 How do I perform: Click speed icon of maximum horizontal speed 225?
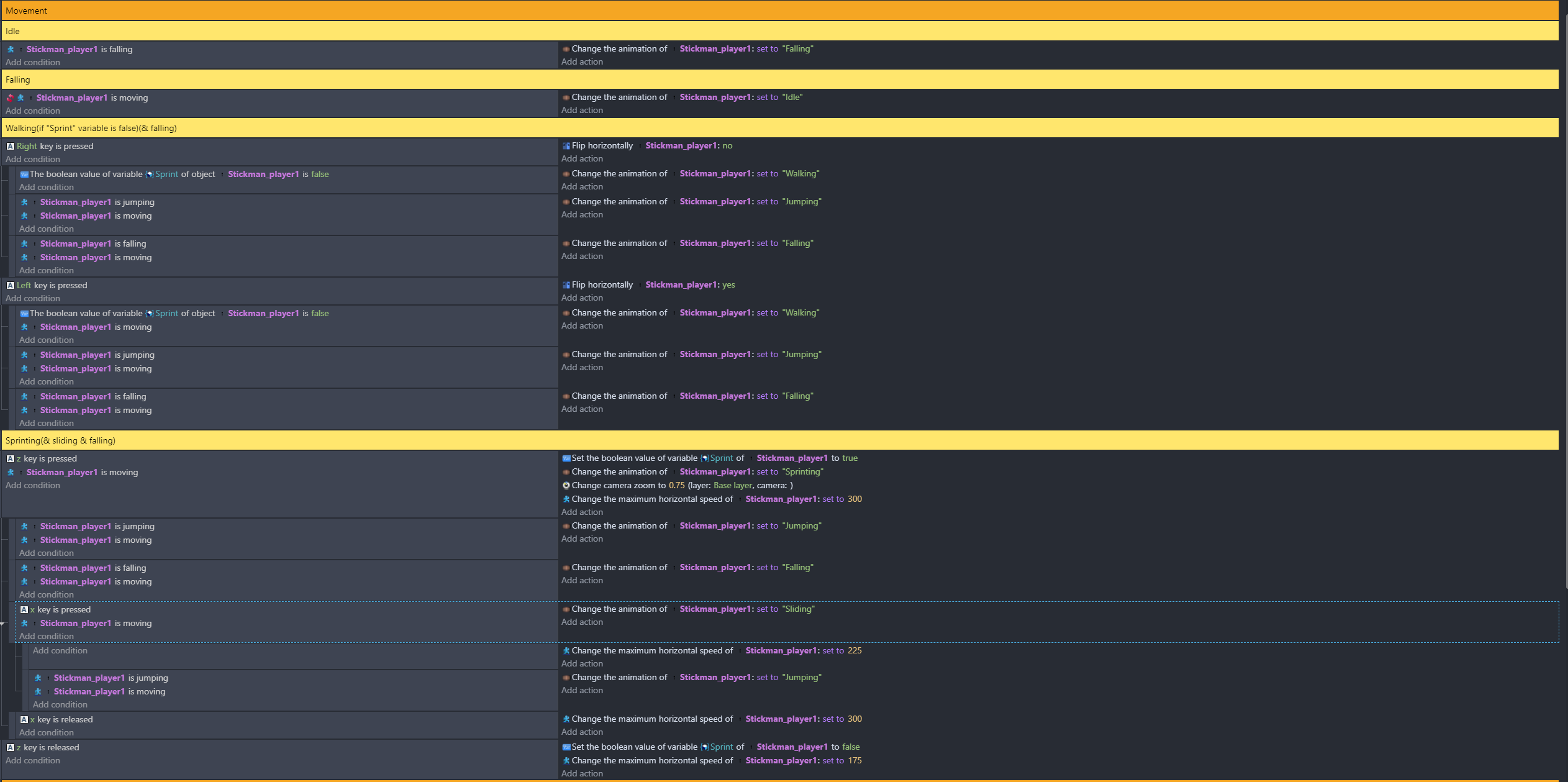coord(566,651)
